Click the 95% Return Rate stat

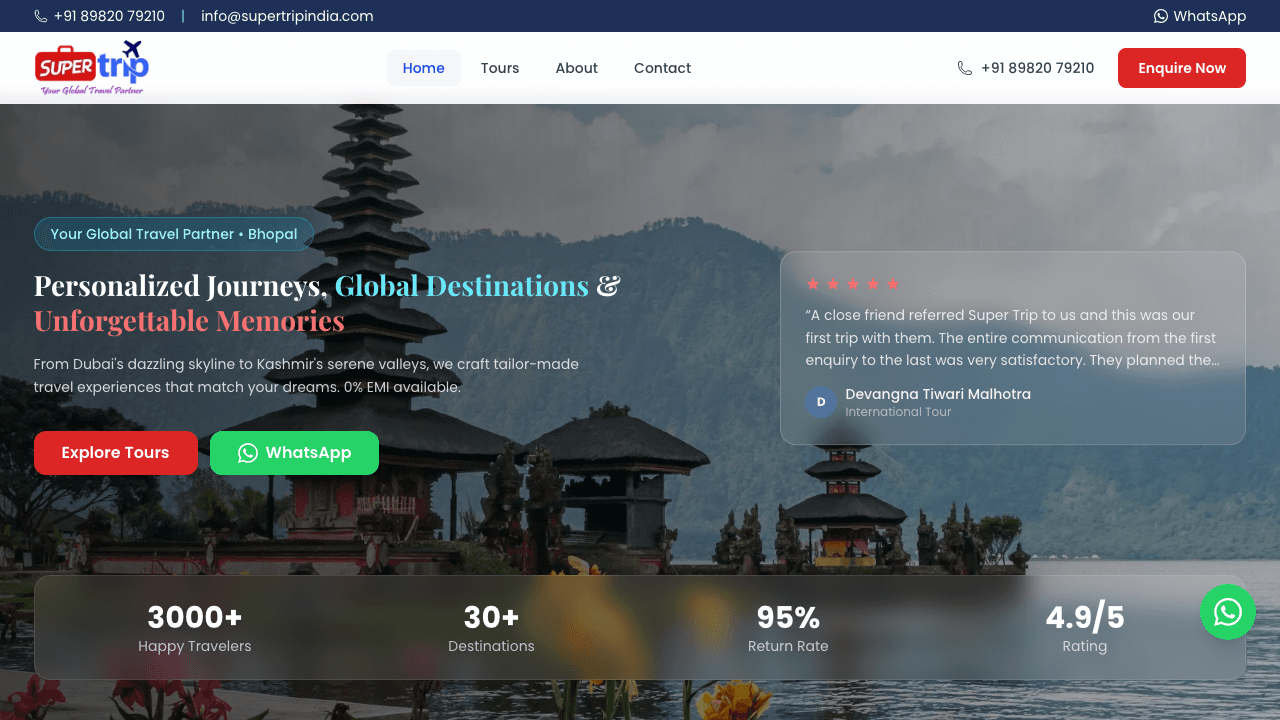[x=788, y=628]
